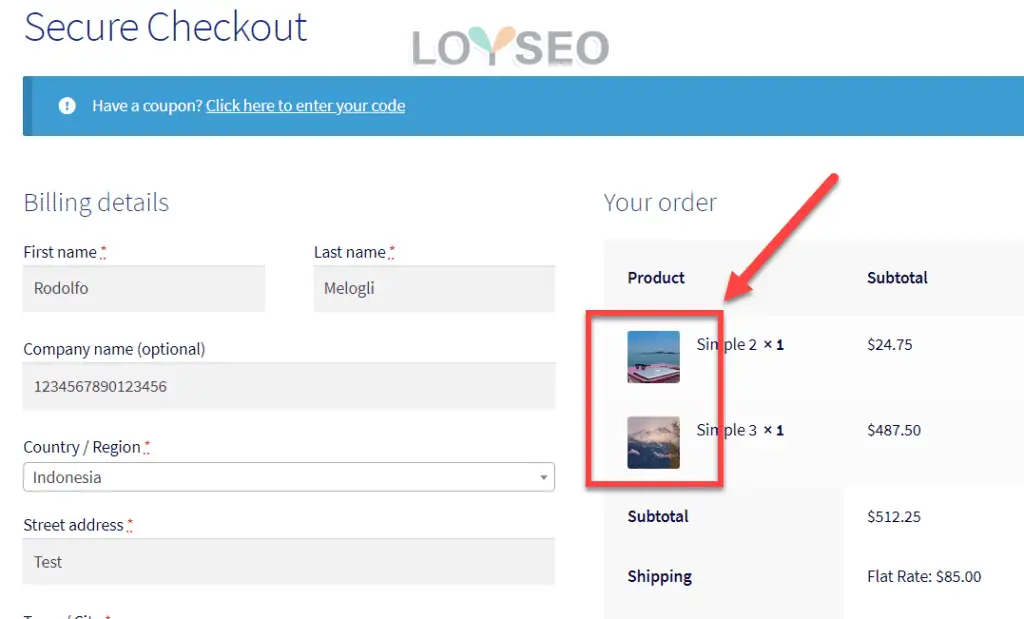1024x619 pixels.
Task: Click the Flat Rate: $85.00 shipping text
Action: point(924,576)
